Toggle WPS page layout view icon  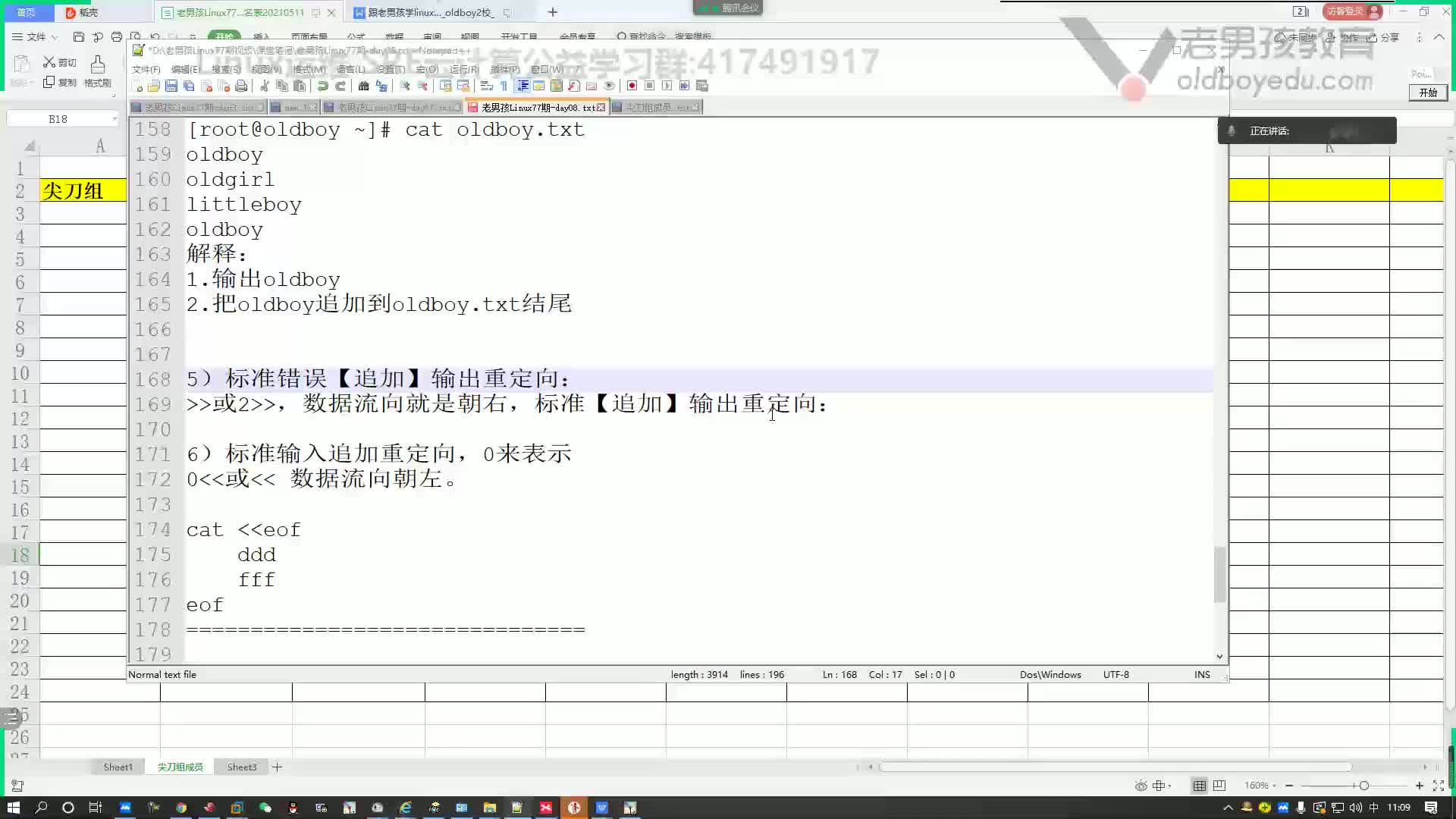click(x=1219, y=786)
